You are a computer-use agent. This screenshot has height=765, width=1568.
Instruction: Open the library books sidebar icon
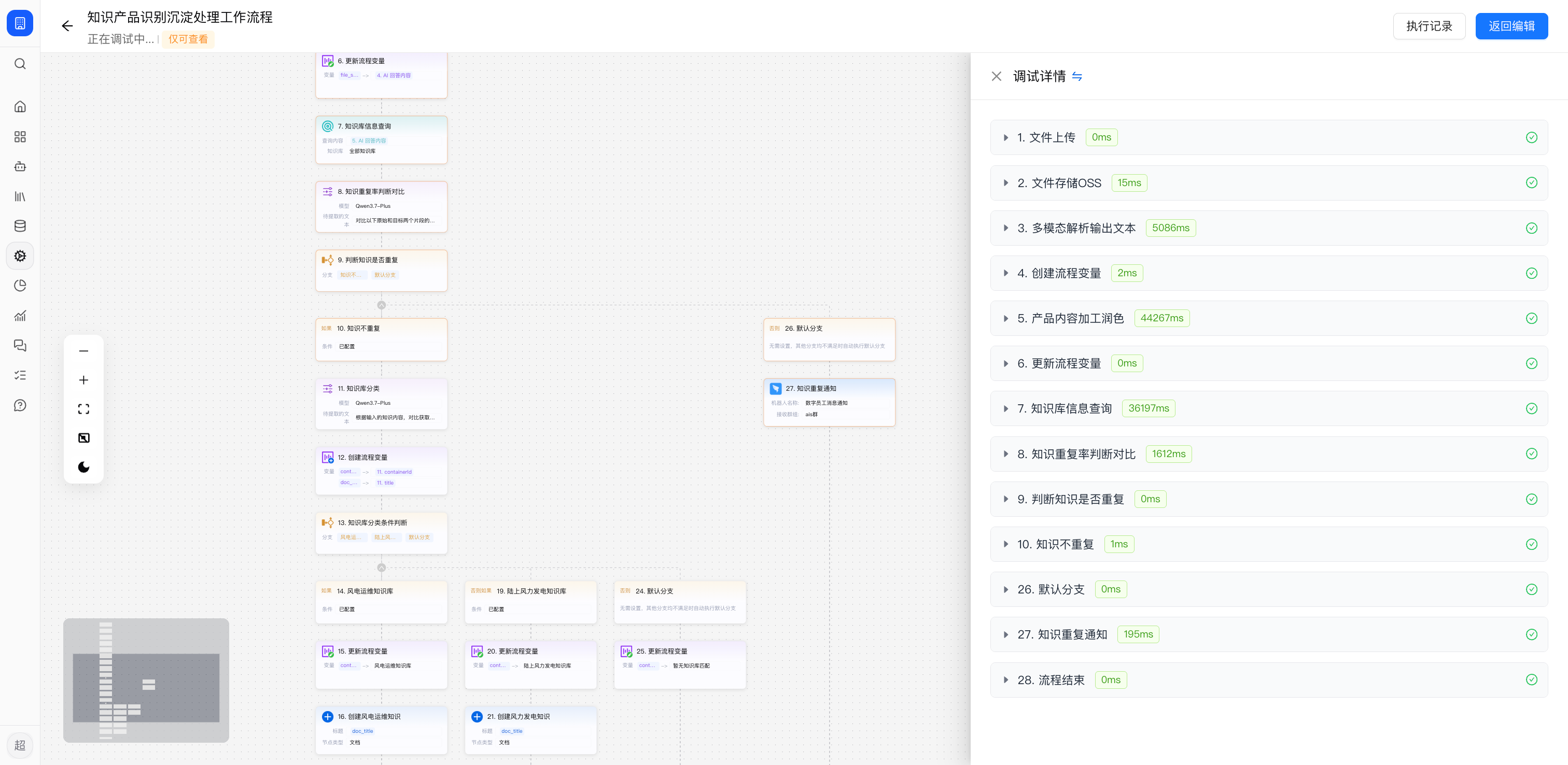pos(20,196)
